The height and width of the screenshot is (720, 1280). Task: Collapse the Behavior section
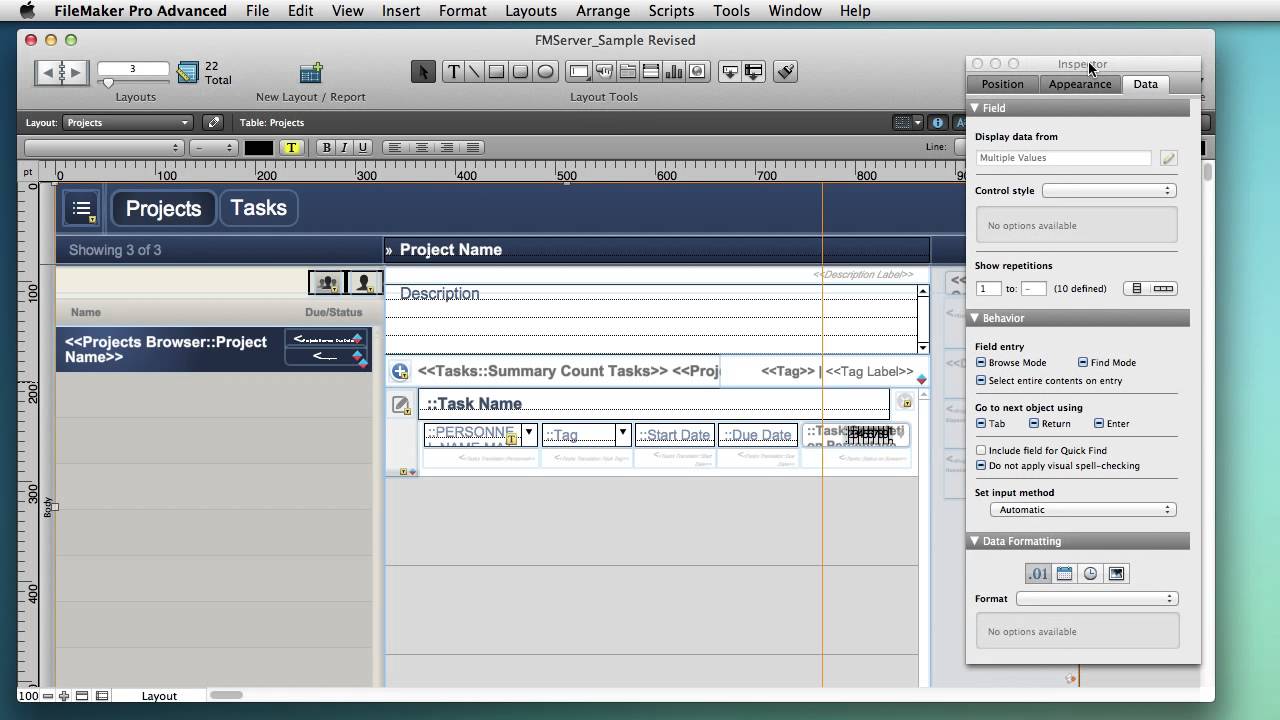(x=975, y=318)
